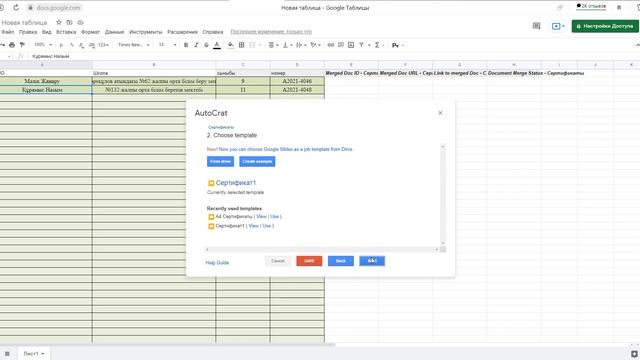Use the A4 Сертификаты recent template
The height and width of the screenshot is (360, 640).
[275, 216]
